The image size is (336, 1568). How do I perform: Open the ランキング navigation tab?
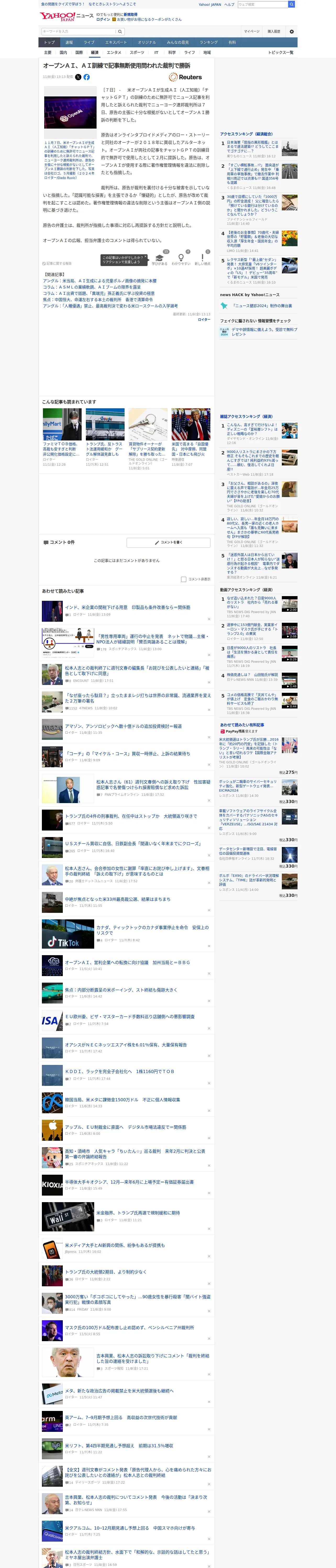click(209, 43)
